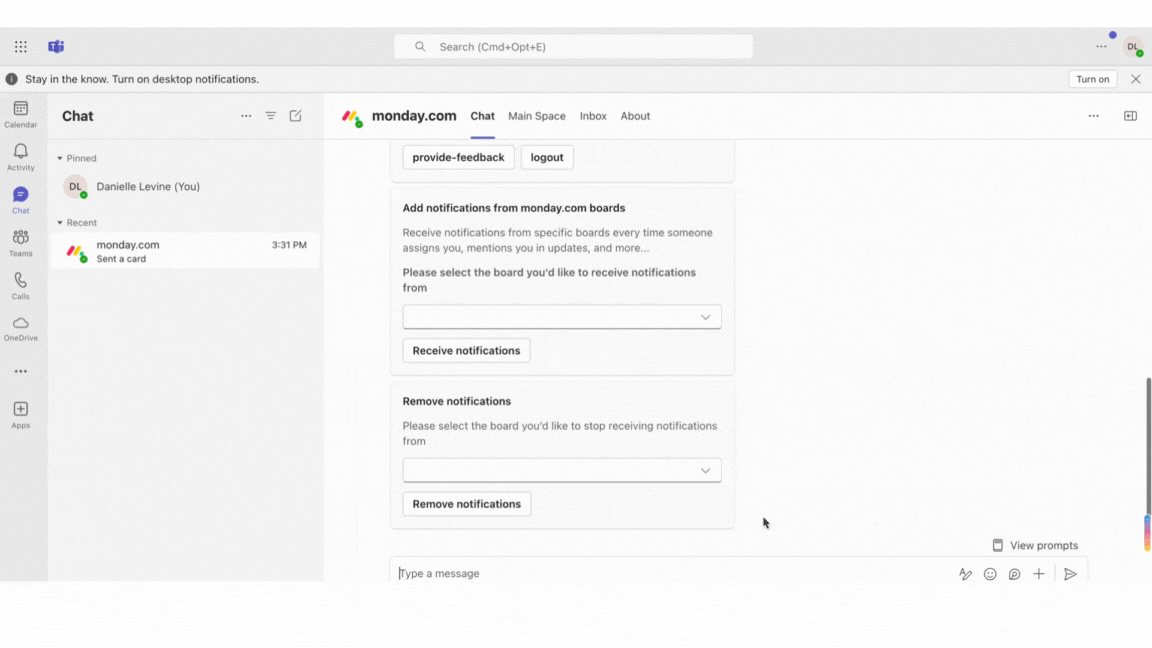Click the "Chat" panel heading
The width and height of the screenshot is (1152, 648).
pos(78,116)
